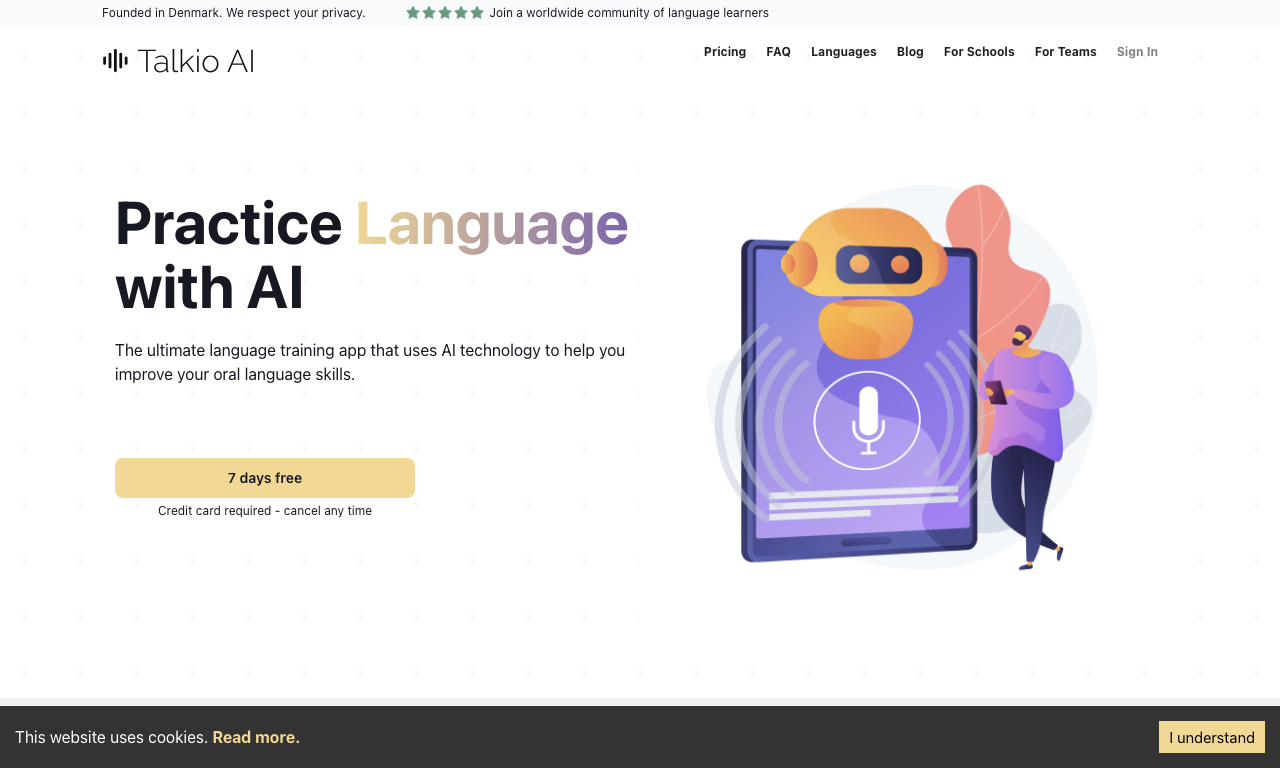Viewport: 1280px width, 768px height.
Task: Click the 'Practice Language with AI' headline
Action: coord(372,255)
